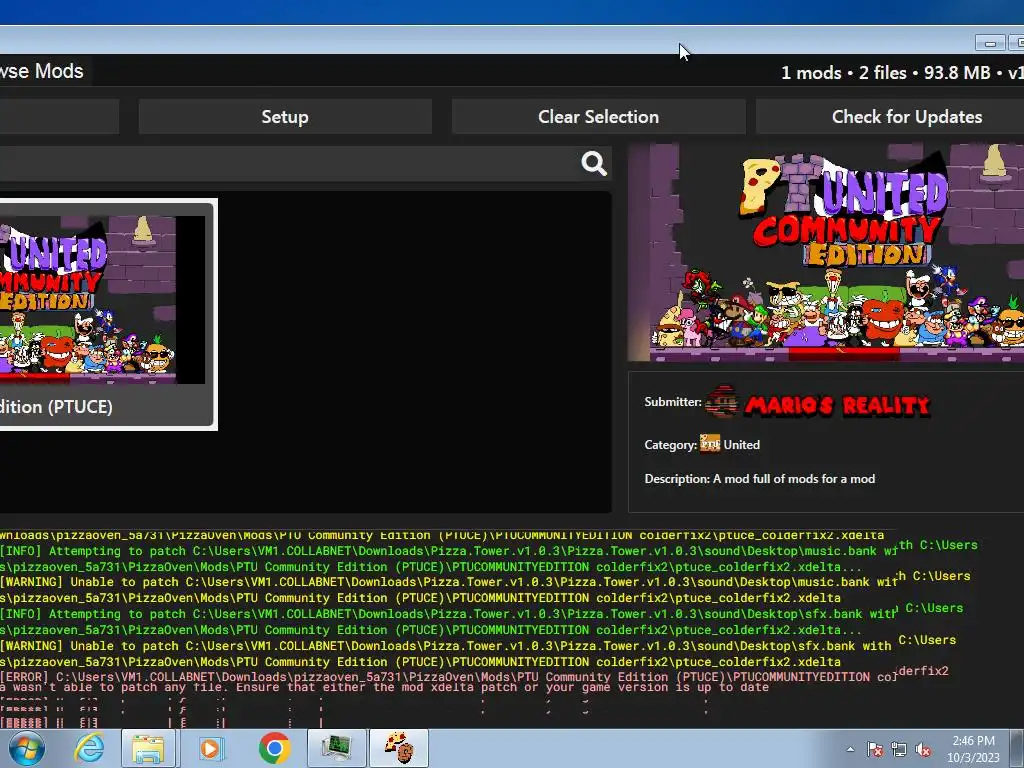The height and width of the screenshot is (768, 1024).
Task: Minimize the Pizza Oven window
Action: pos(990,43)
